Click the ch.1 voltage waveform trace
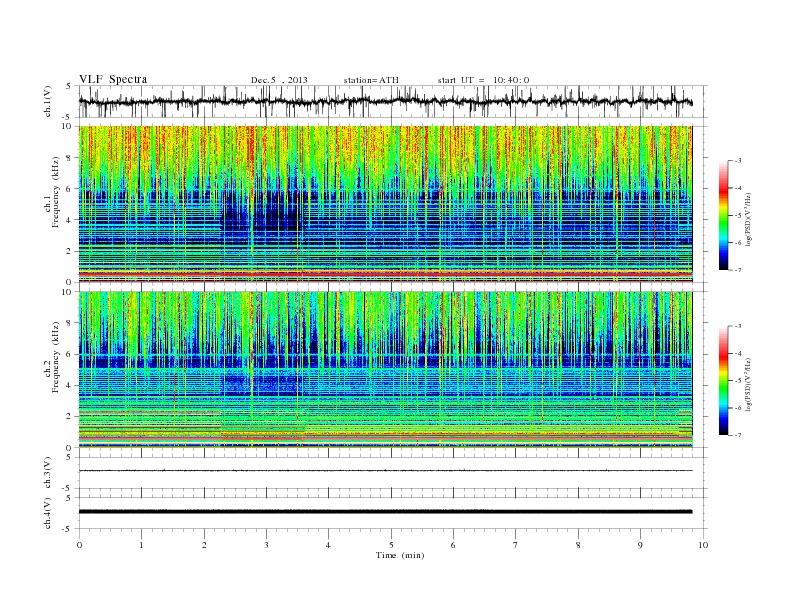Screen dimensions: 792x612 385,101
